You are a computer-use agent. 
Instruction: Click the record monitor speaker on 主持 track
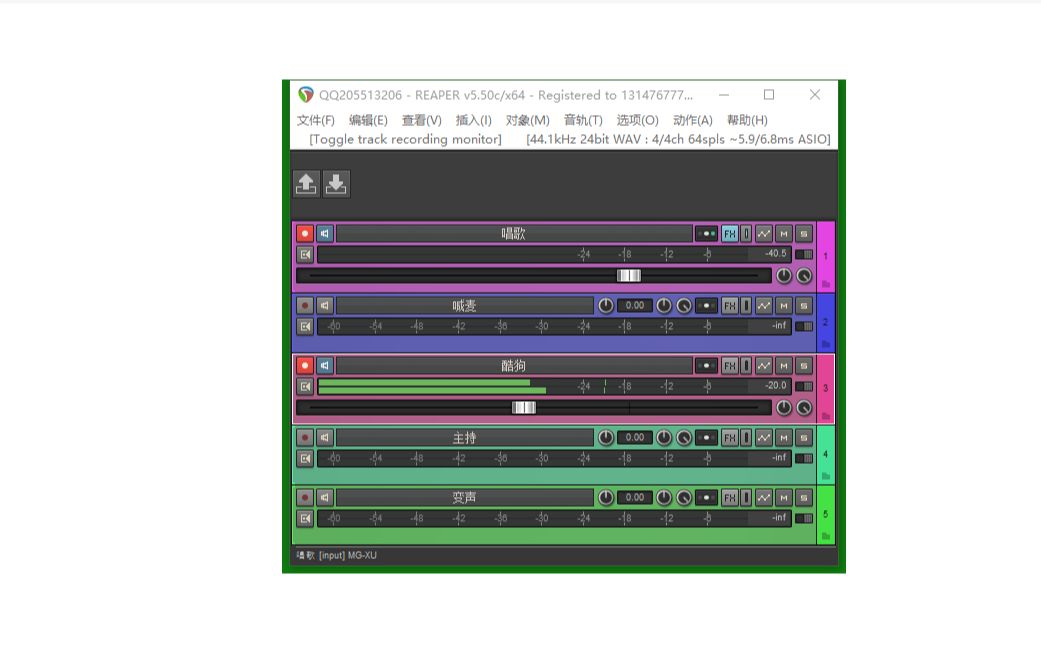pos(326,437)
